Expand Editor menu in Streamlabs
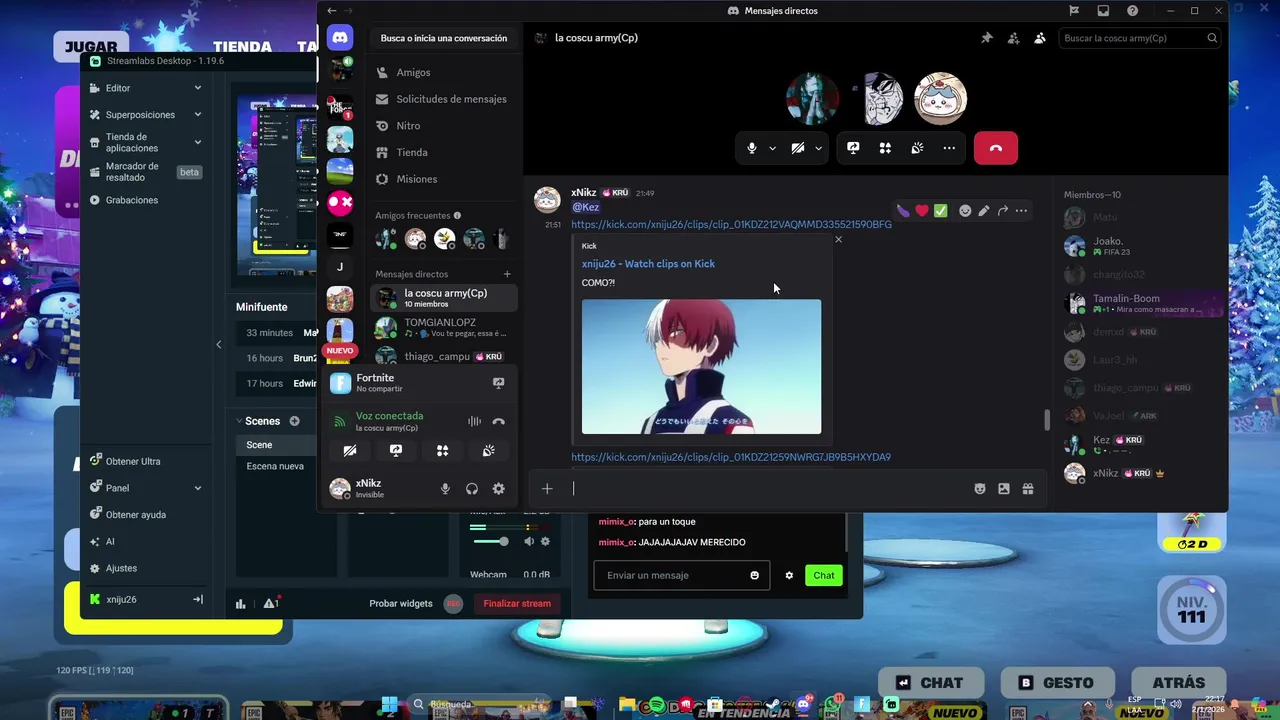1280x720 pixels. pyautogui.click(x=146, y=88)
